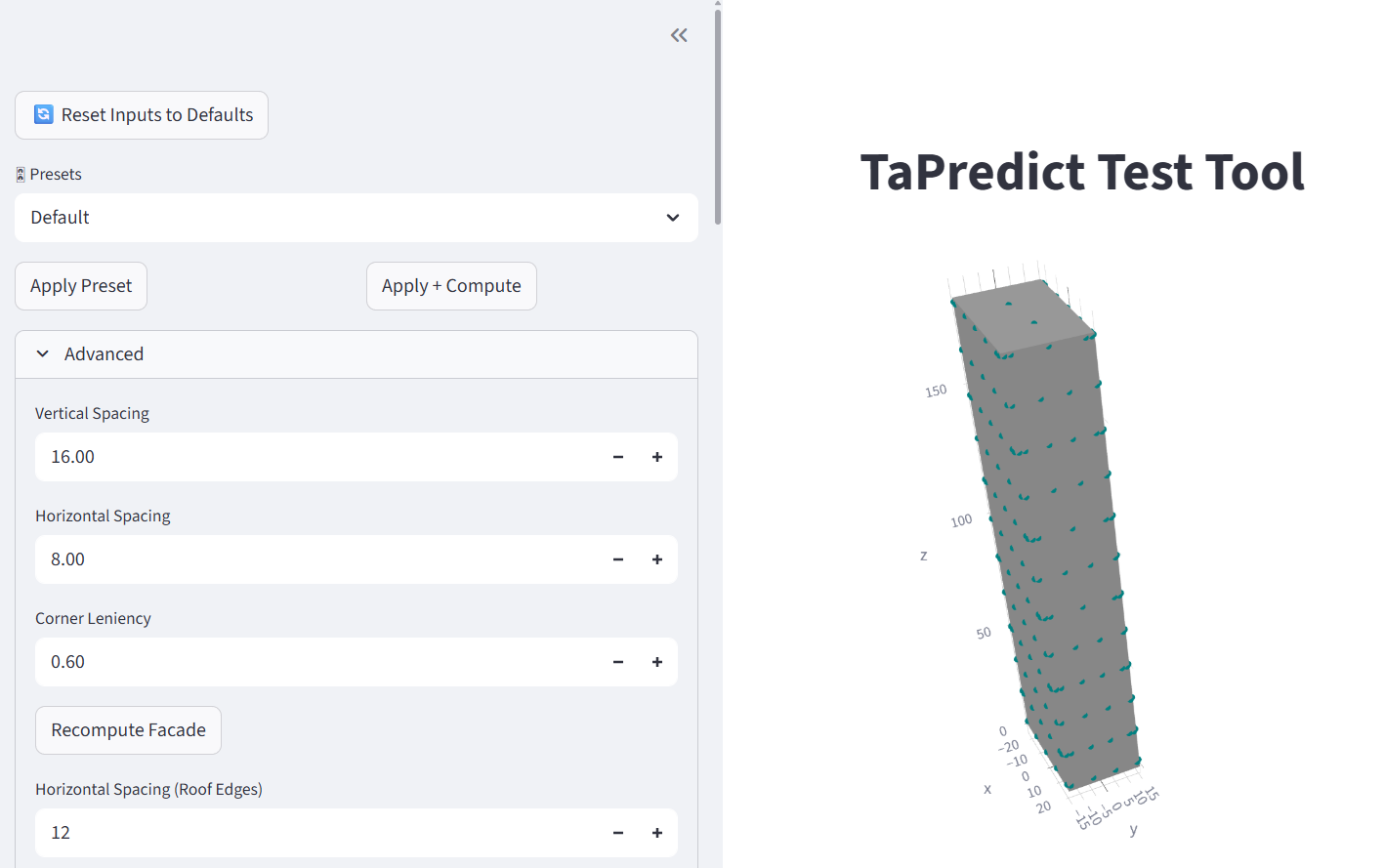Viewport: 1384px width, 868px height.
Task: Decrease Corner Leniency with minus icon
Action: [x=618, y=662]
